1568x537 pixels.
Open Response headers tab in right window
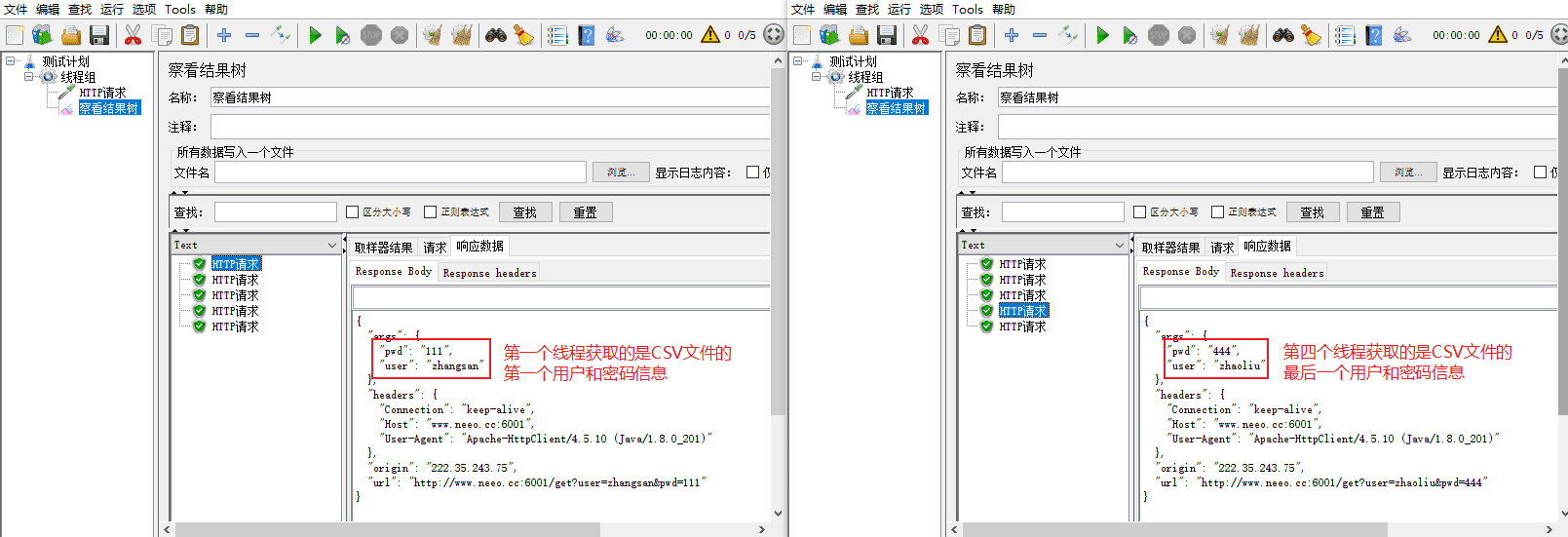coord(1278,273)
